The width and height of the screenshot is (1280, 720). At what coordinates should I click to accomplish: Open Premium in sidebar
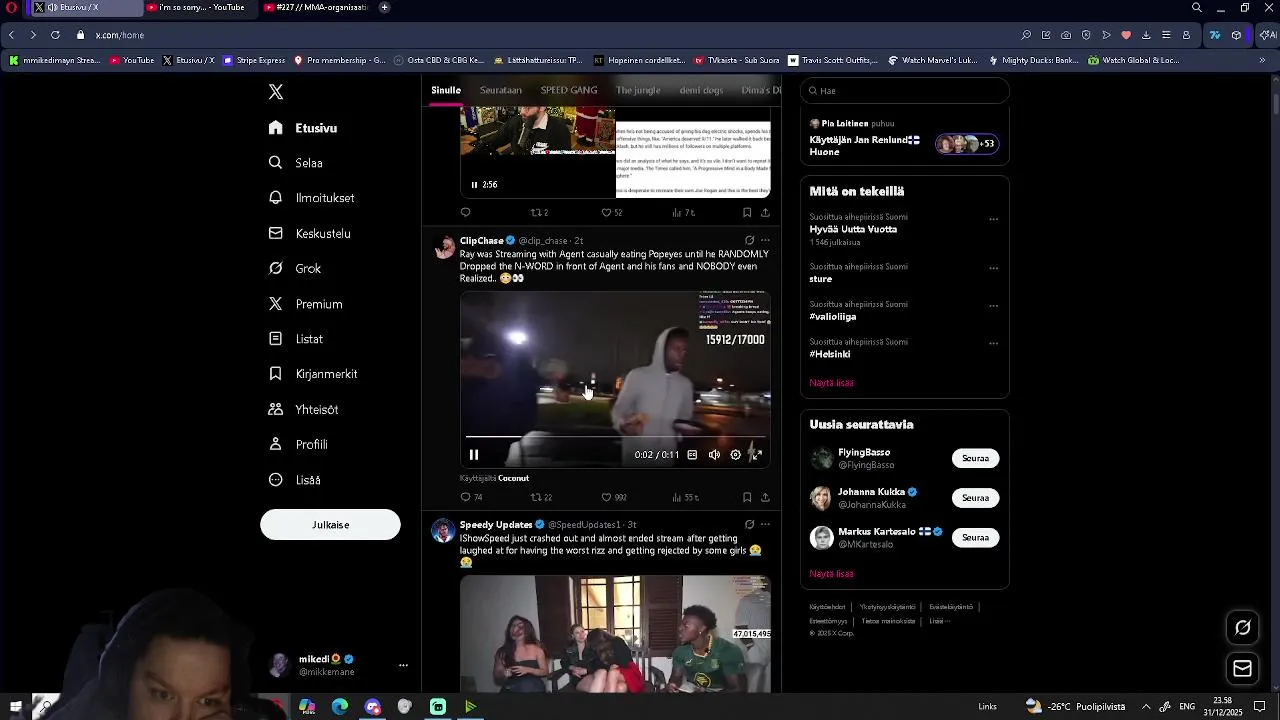305,304
